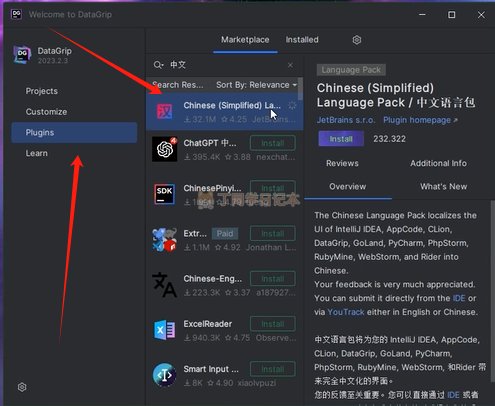495x406 pixels.
Task: Clear the plugin search text
Action: [x=290, y=65]
